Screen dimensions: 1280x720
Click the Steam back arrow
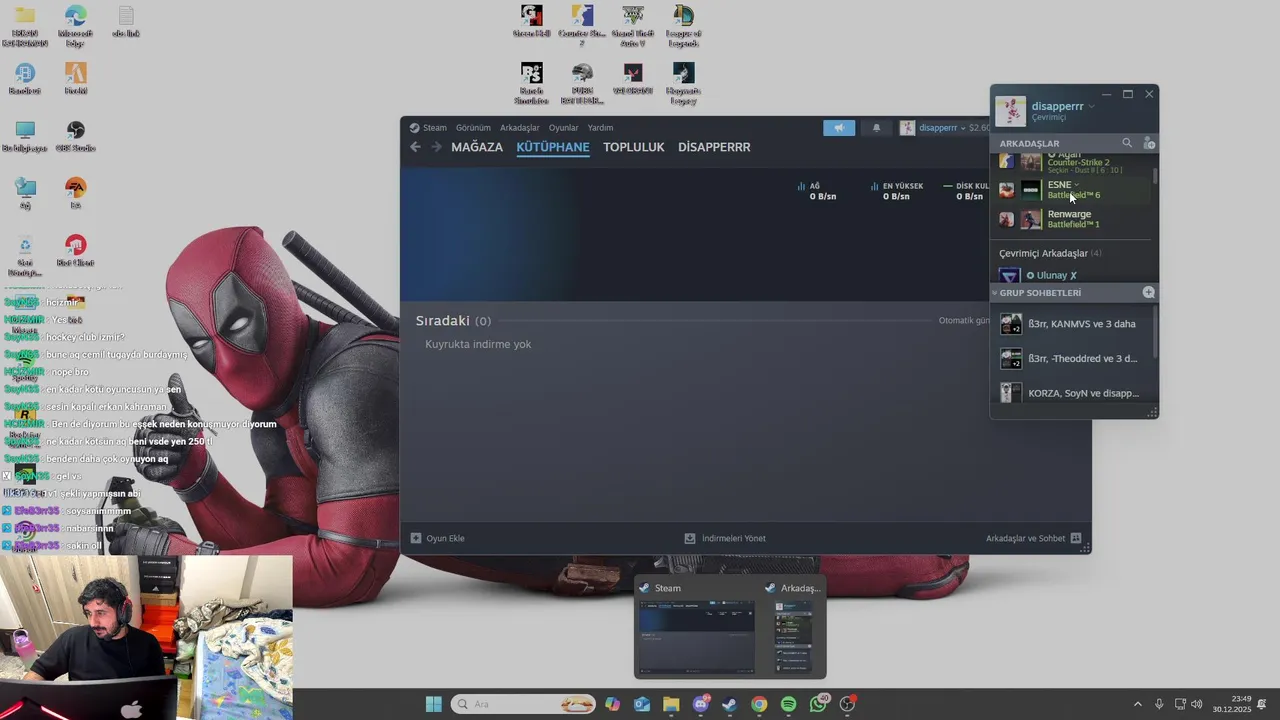(415, 147)
